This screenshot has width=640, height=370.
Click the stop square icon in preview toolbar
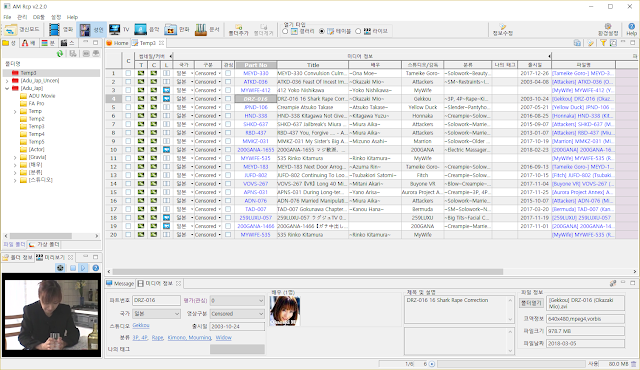tap(73, 268)
